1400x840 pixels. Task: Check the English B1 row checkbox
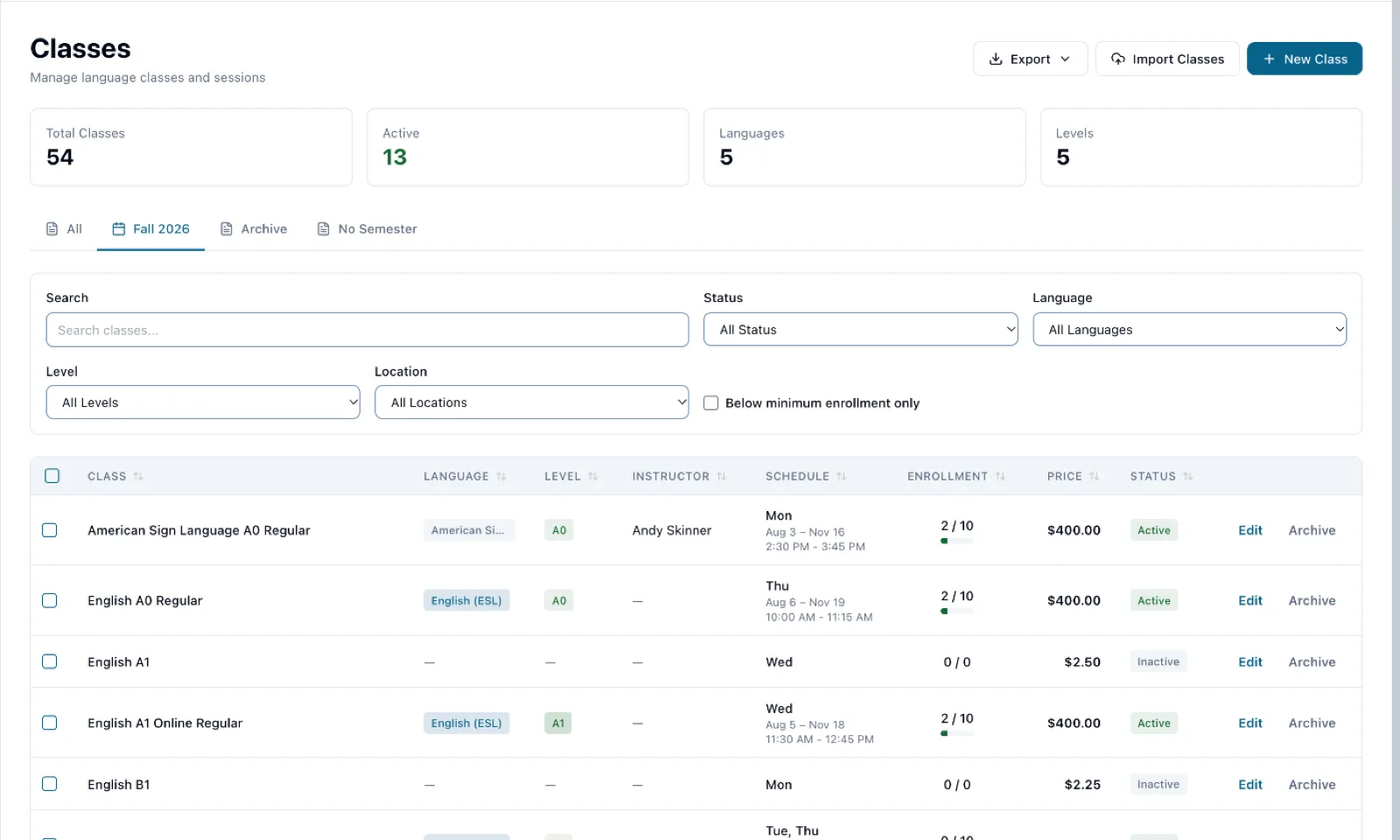click(x=50, y=784)
